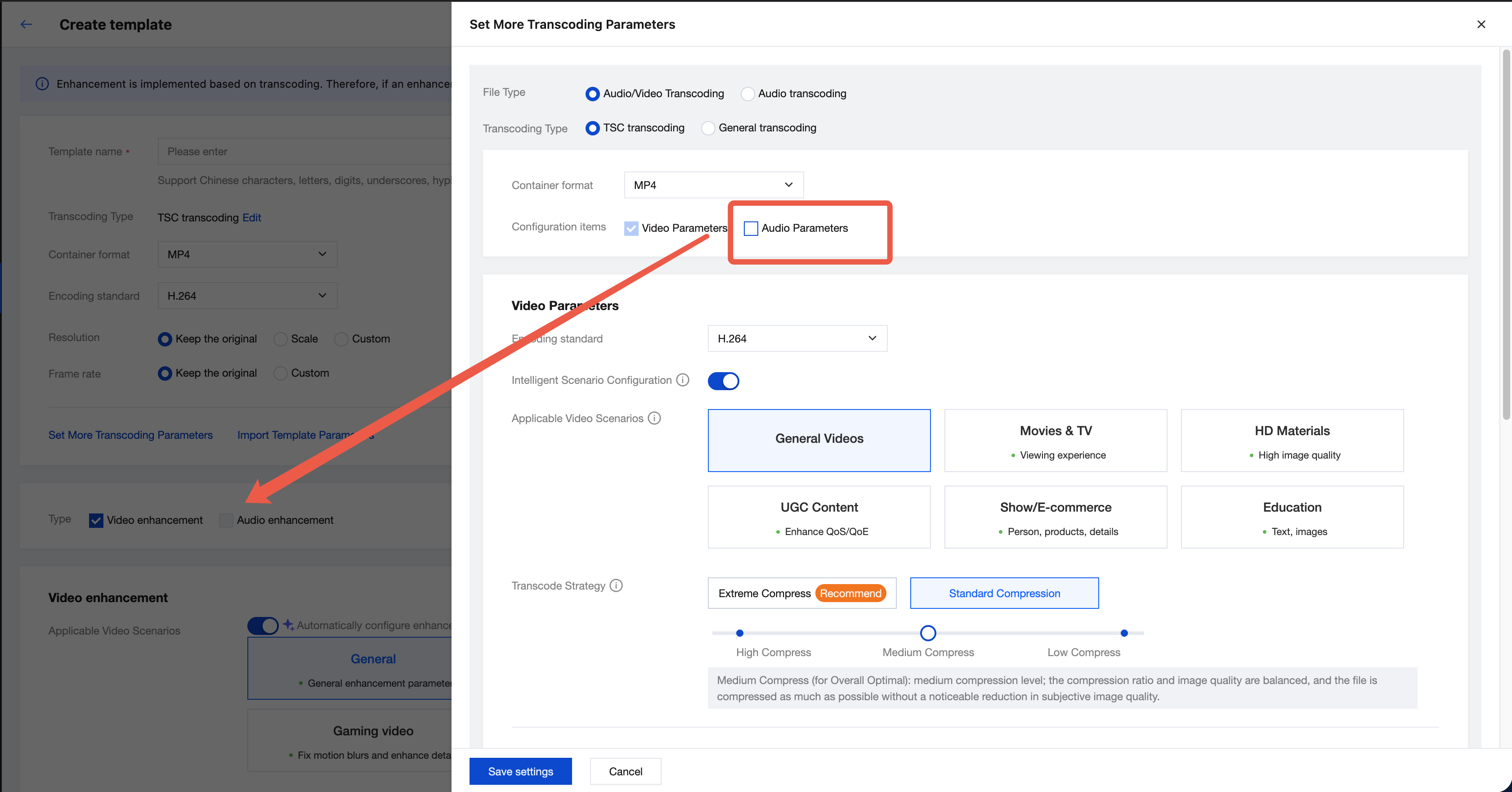Image resolution: width=1512 pixels, height=792 pixels.
Task: Click info icon next to Intelligent Scenario Configuration
Action: point(682,380)
